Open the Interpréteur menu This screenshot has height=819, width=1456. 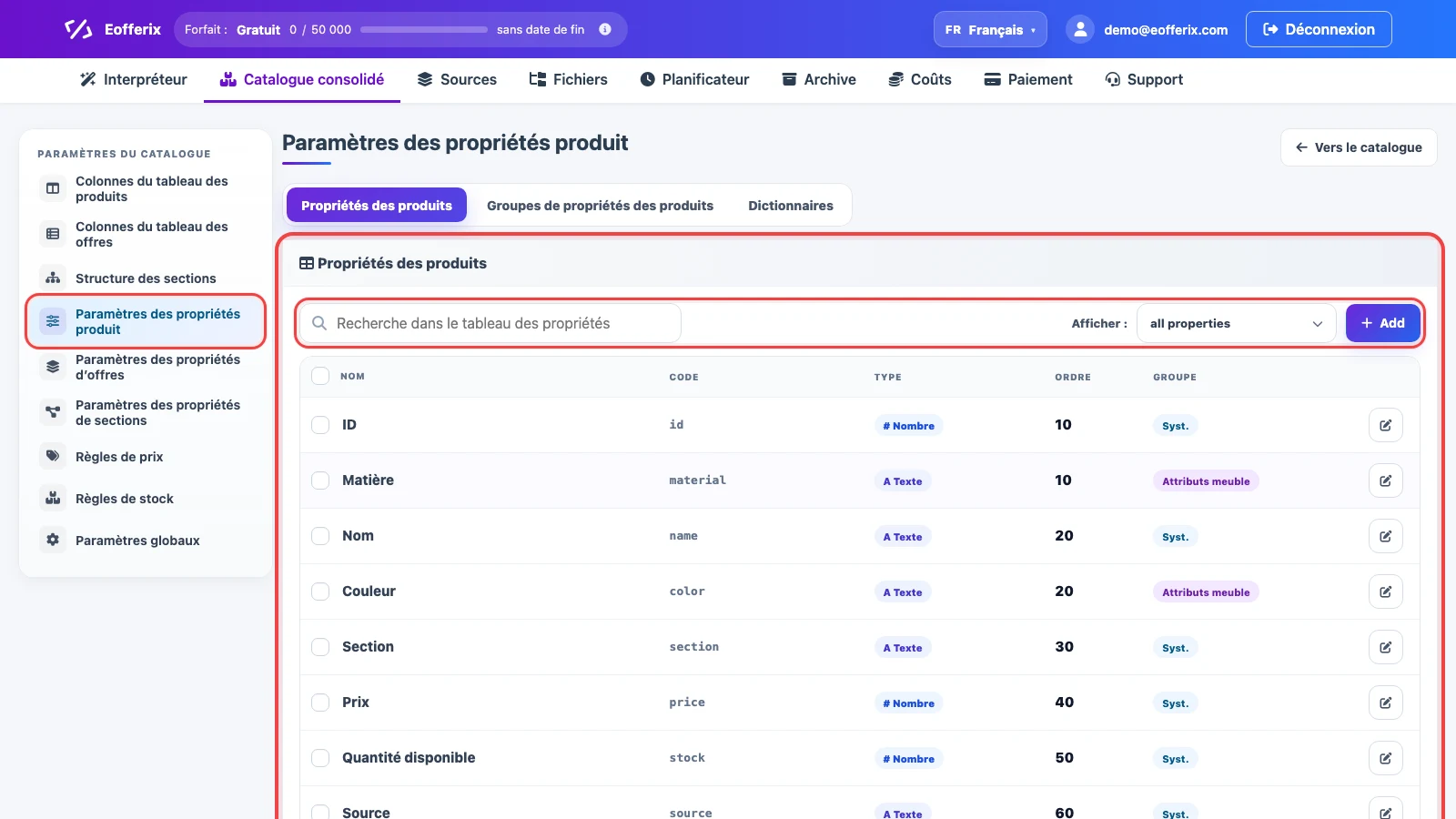tap(134, 79)
